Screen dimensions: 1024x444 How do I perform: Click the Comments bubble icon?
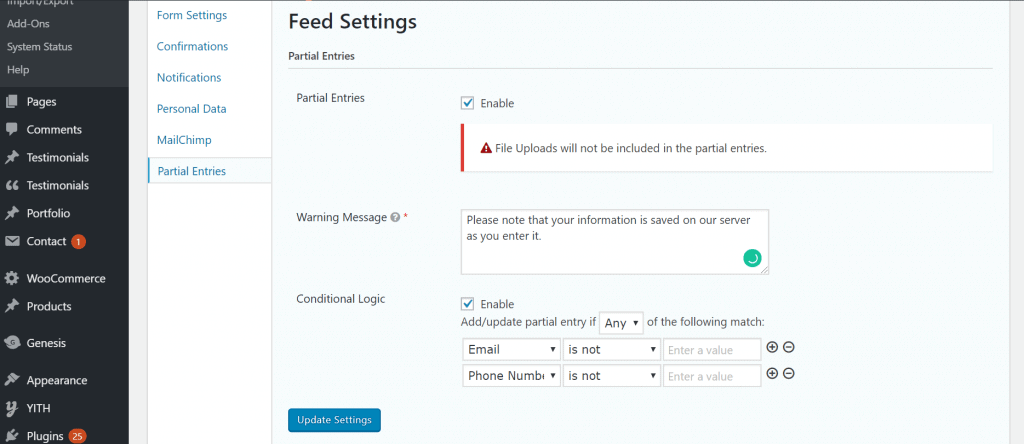[x=12, y=129]
